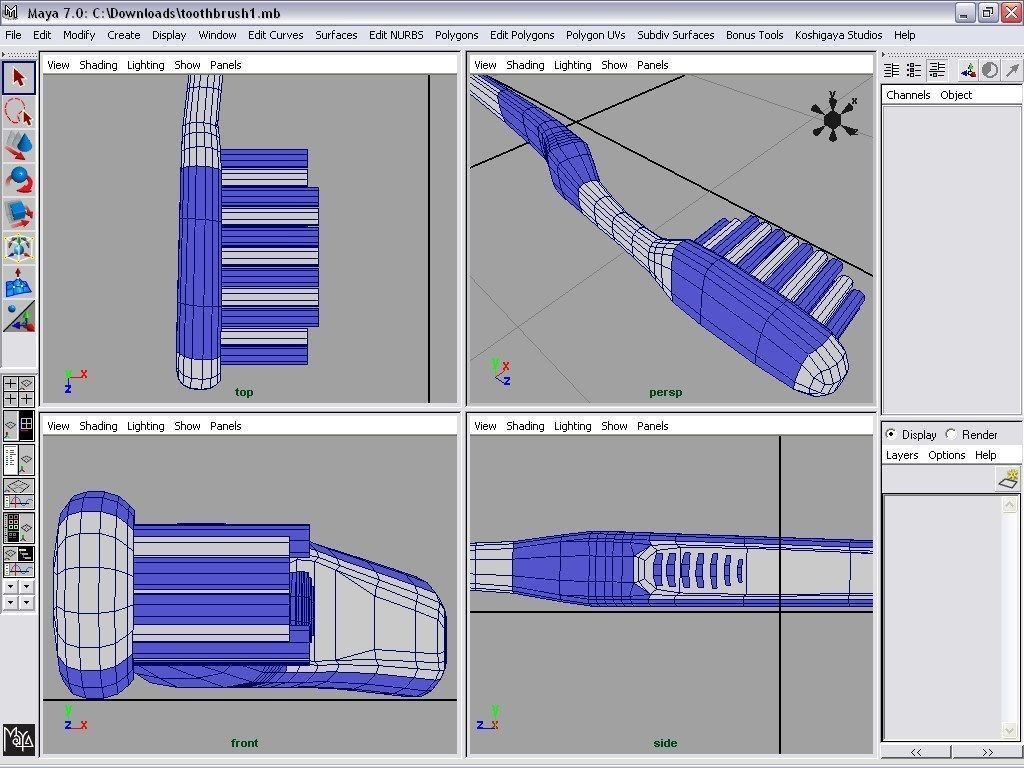This screenshot has height=768, width=1024.
Task: Open main Help menu in menu bar
Action: click(x=904, y=35)
